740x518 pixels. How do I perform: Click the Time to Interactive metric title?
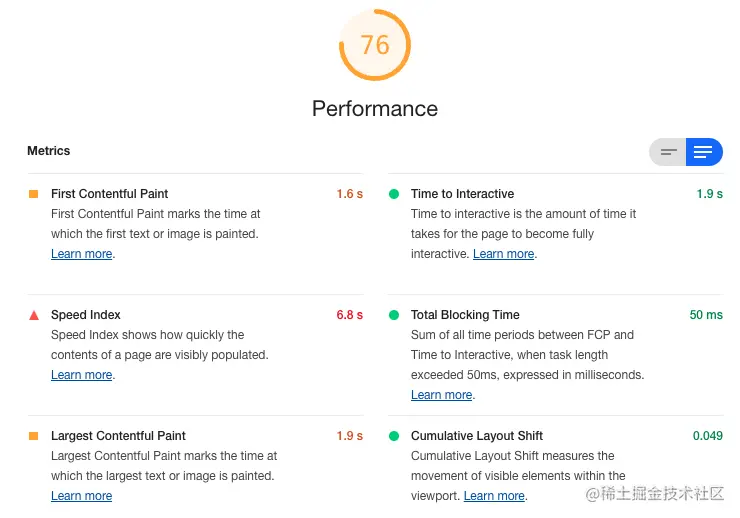(462, 194)
